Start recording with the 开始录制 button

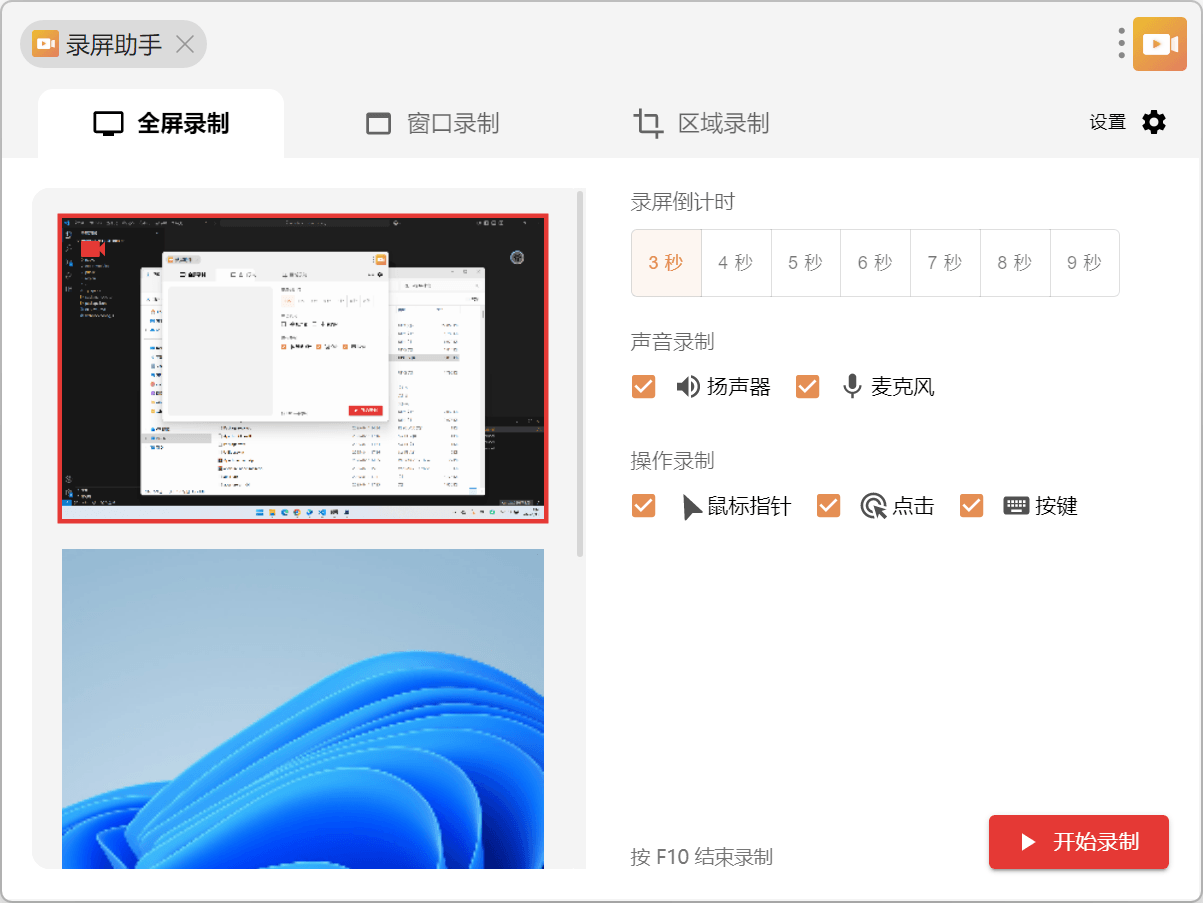tap(1079, 842)
